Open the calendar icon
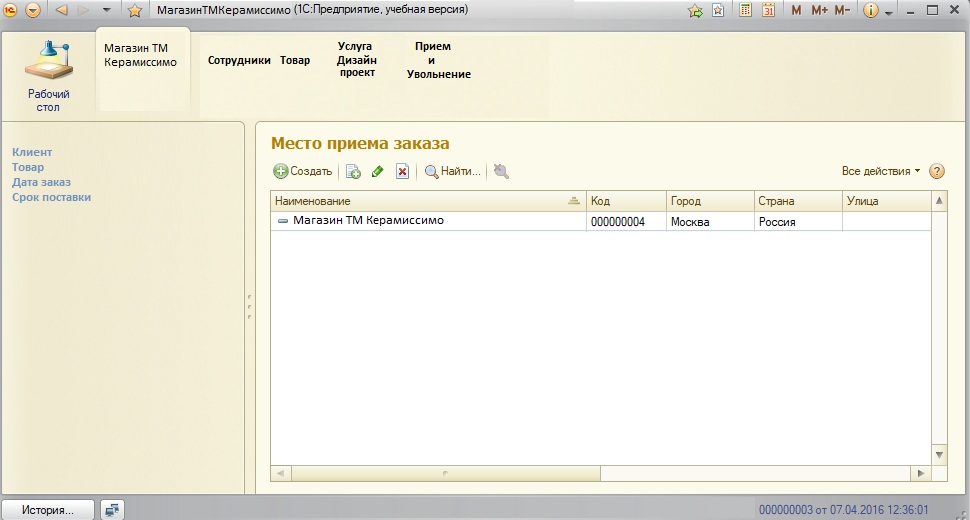The height and width of the screenshot is (520, 970). 768,11
